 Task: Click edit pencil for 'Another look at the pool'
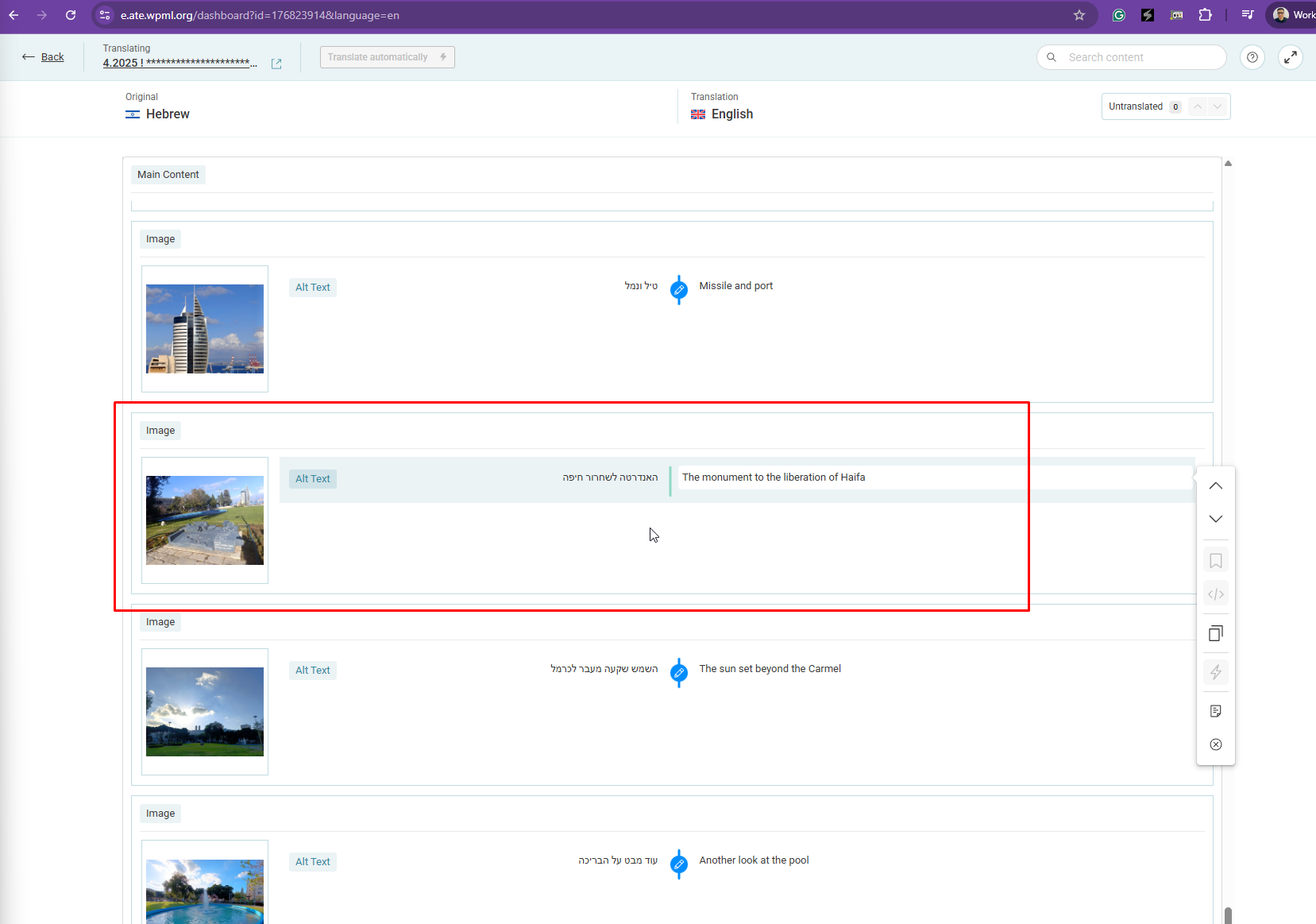[x=679, y=864]
